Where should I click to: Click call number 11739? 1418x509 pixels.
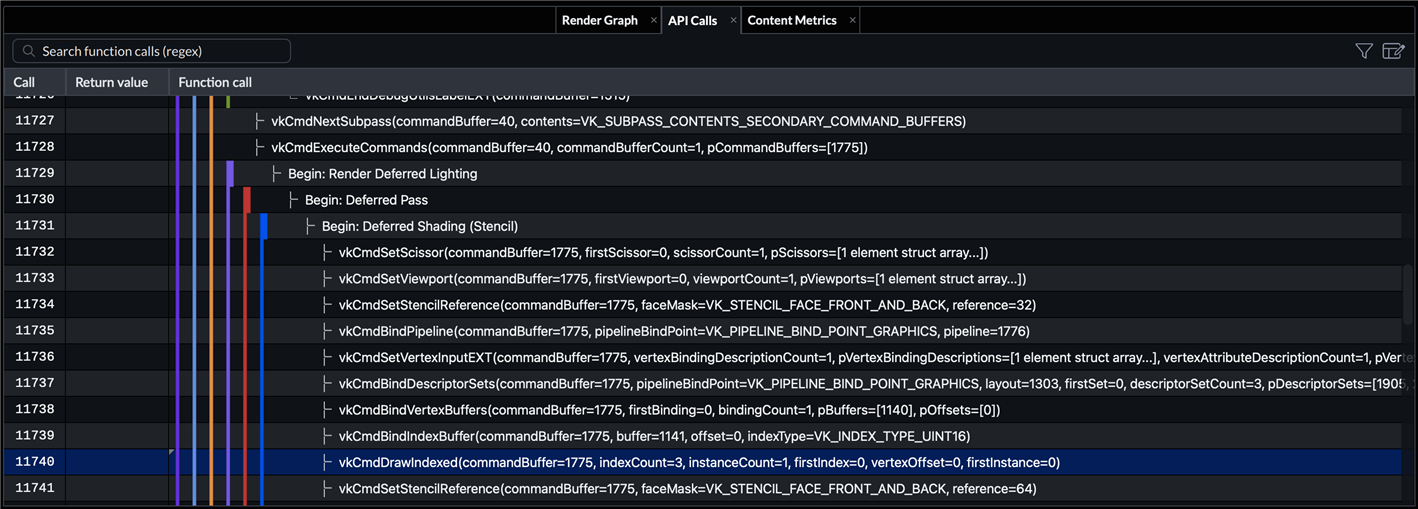(x=34, y=436)
